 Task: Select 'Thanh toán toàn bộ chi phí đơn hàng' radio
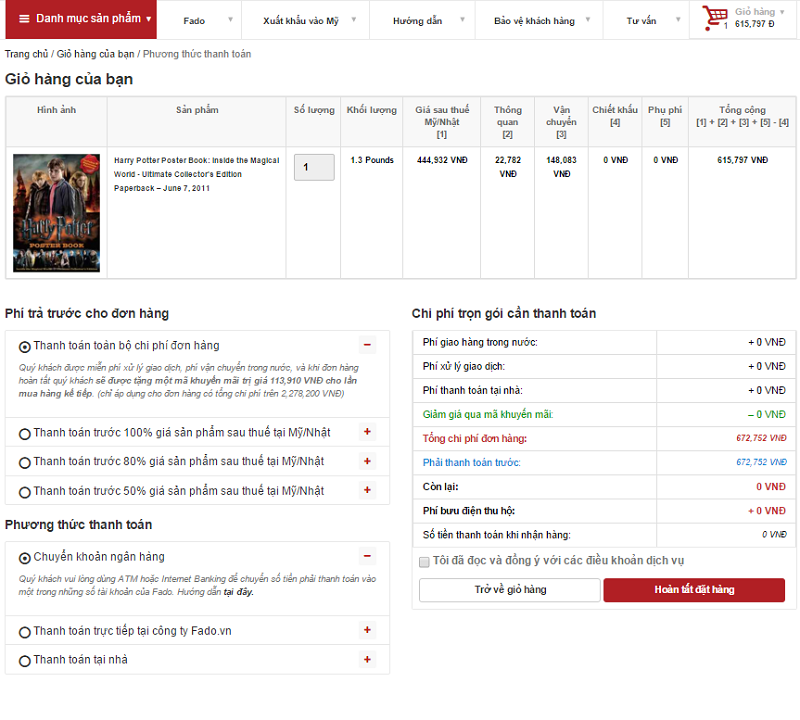[24, 347]
